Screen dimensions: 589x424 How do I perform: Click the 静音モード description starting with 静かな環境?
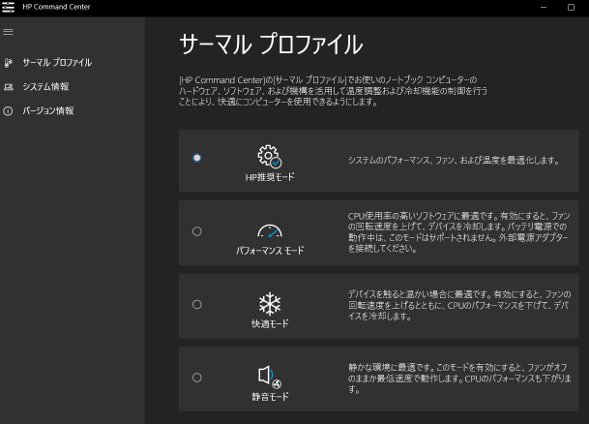pos(459,378)
